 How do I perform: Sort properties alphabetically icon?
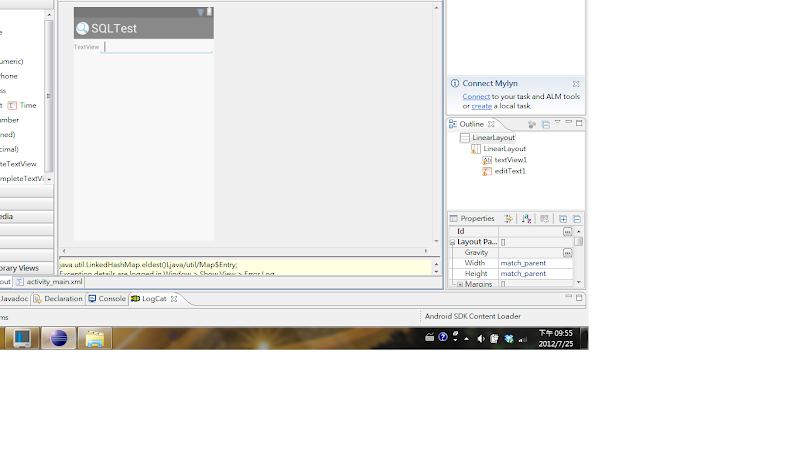(527, 219)
